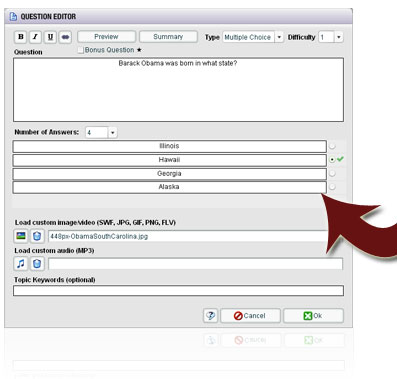
Task: Open the question Type dropdown
Action: (279, 37)
